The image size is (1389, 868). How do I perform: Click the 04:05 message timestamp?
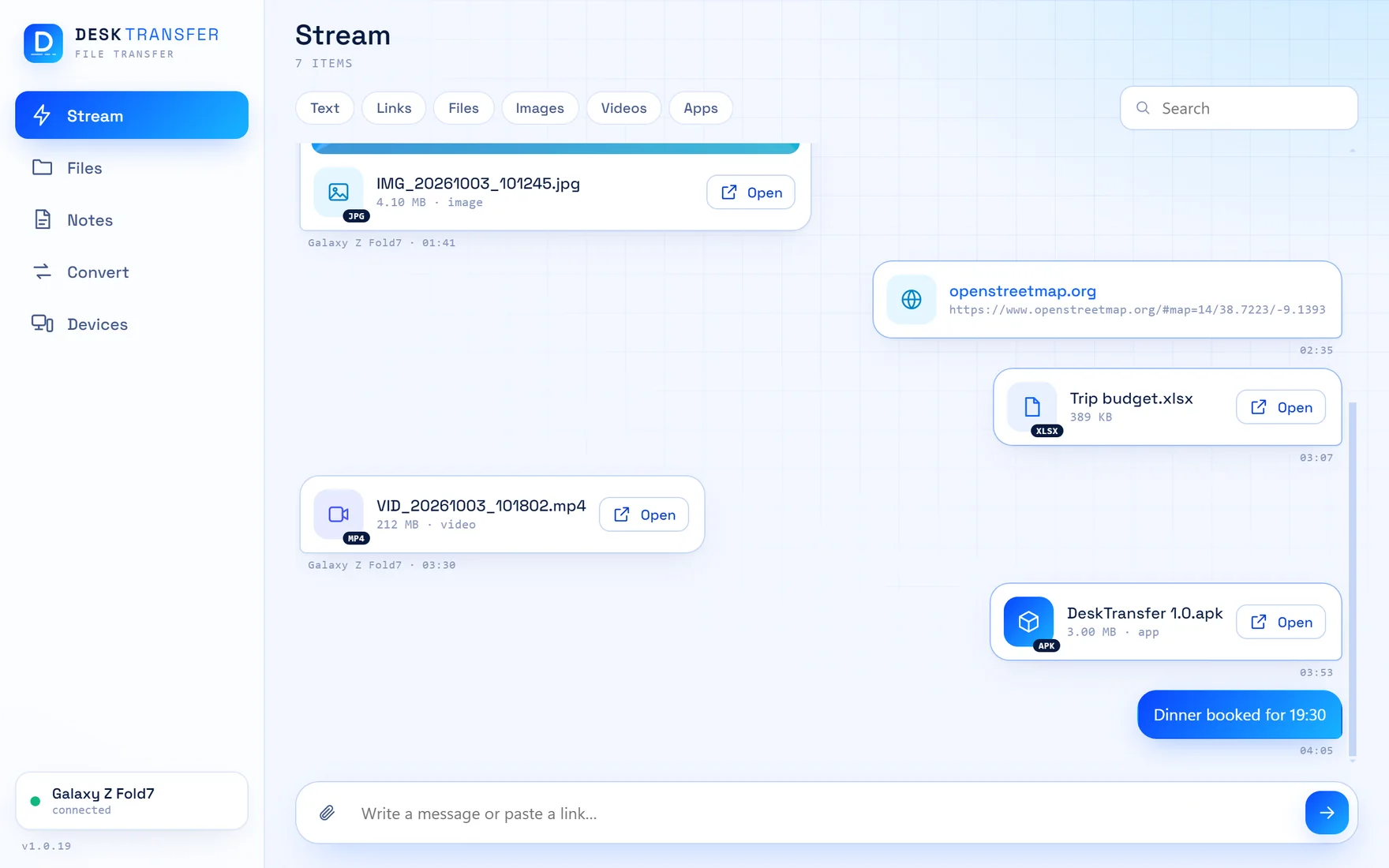(1316, 750)
